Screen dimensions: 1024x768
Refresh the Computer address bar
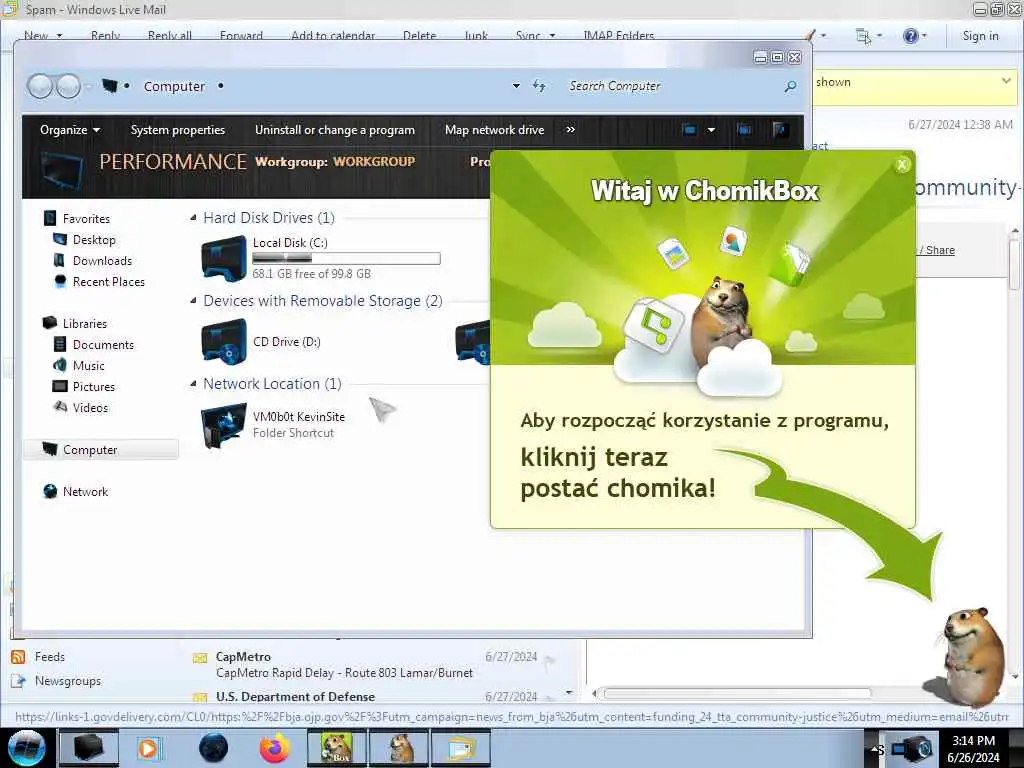pos(539,86)
